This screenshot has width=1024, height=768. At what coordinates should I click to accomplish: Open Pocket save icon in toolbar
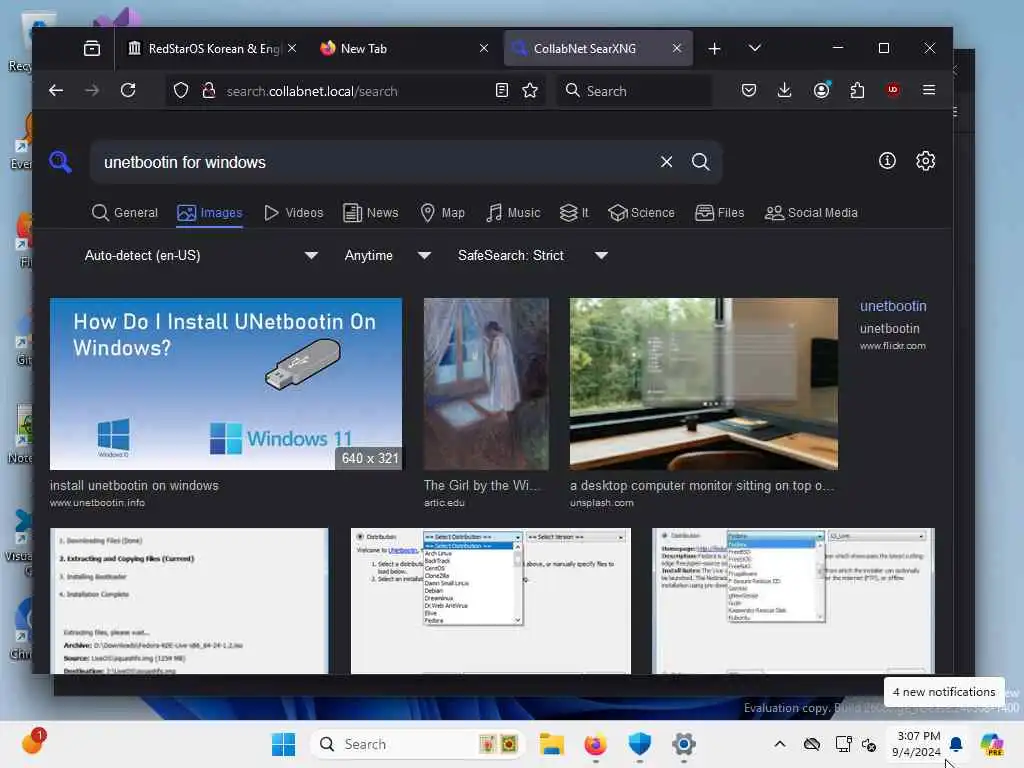[749, 90]
